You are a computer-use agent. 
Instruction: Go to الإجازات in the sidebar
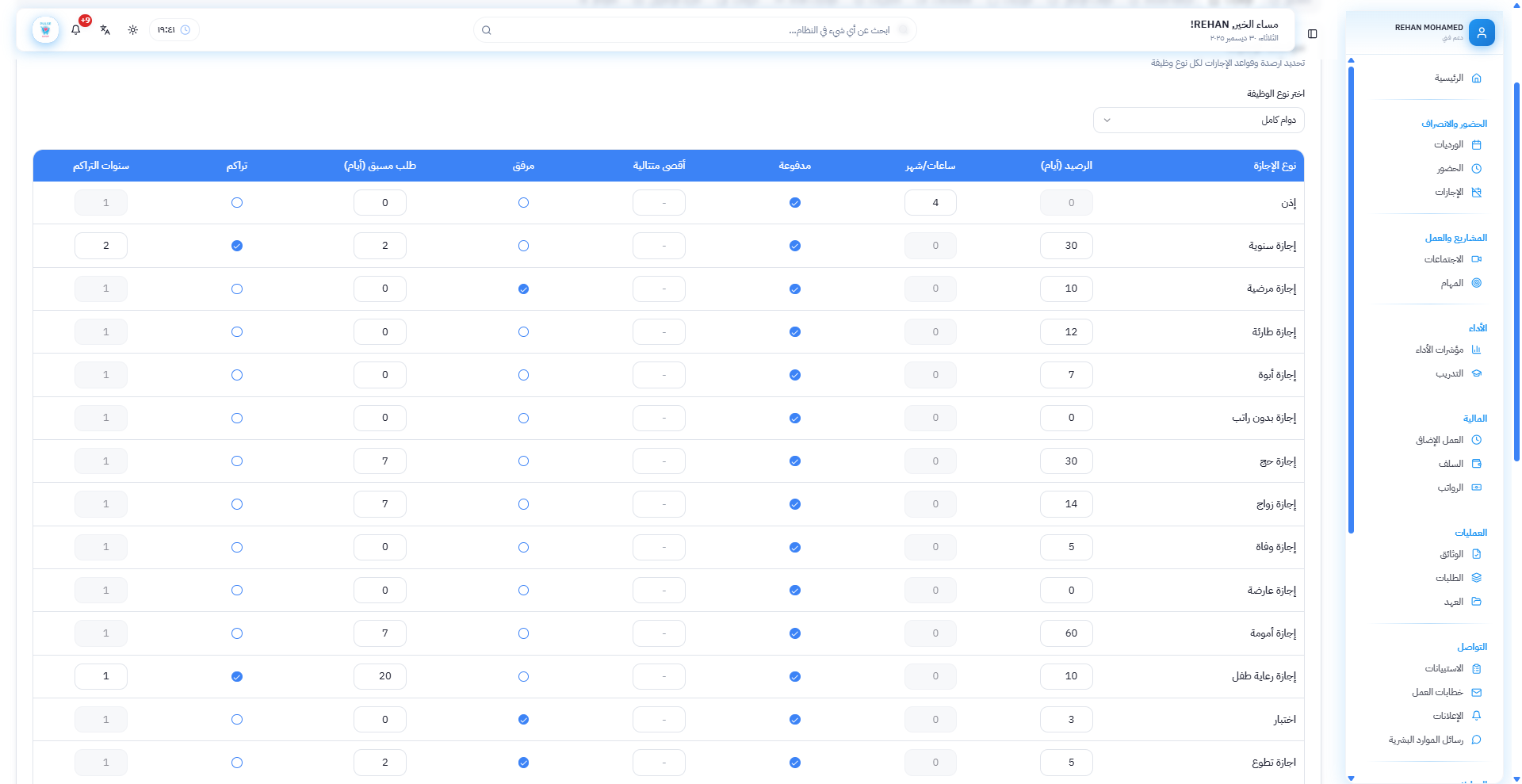point(1449,193)
